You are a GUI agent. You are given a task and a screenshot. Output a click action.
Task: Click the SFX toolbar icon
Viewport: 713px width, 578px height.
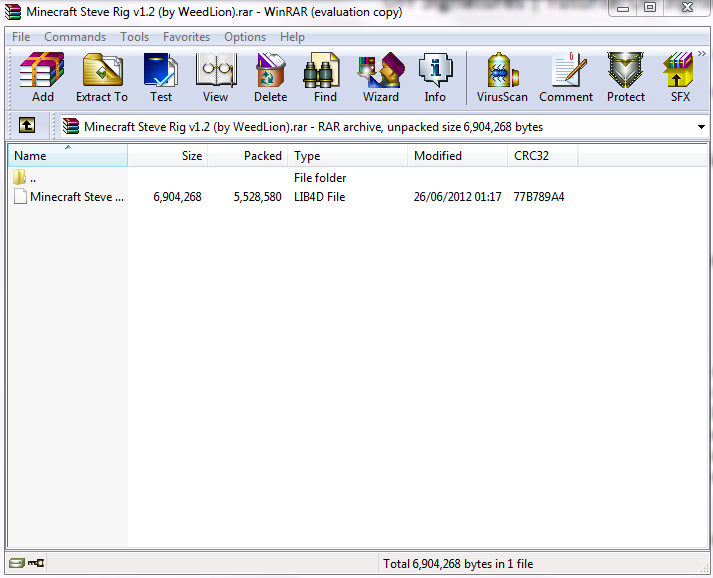pyautogui.click(x=680, y=77)
